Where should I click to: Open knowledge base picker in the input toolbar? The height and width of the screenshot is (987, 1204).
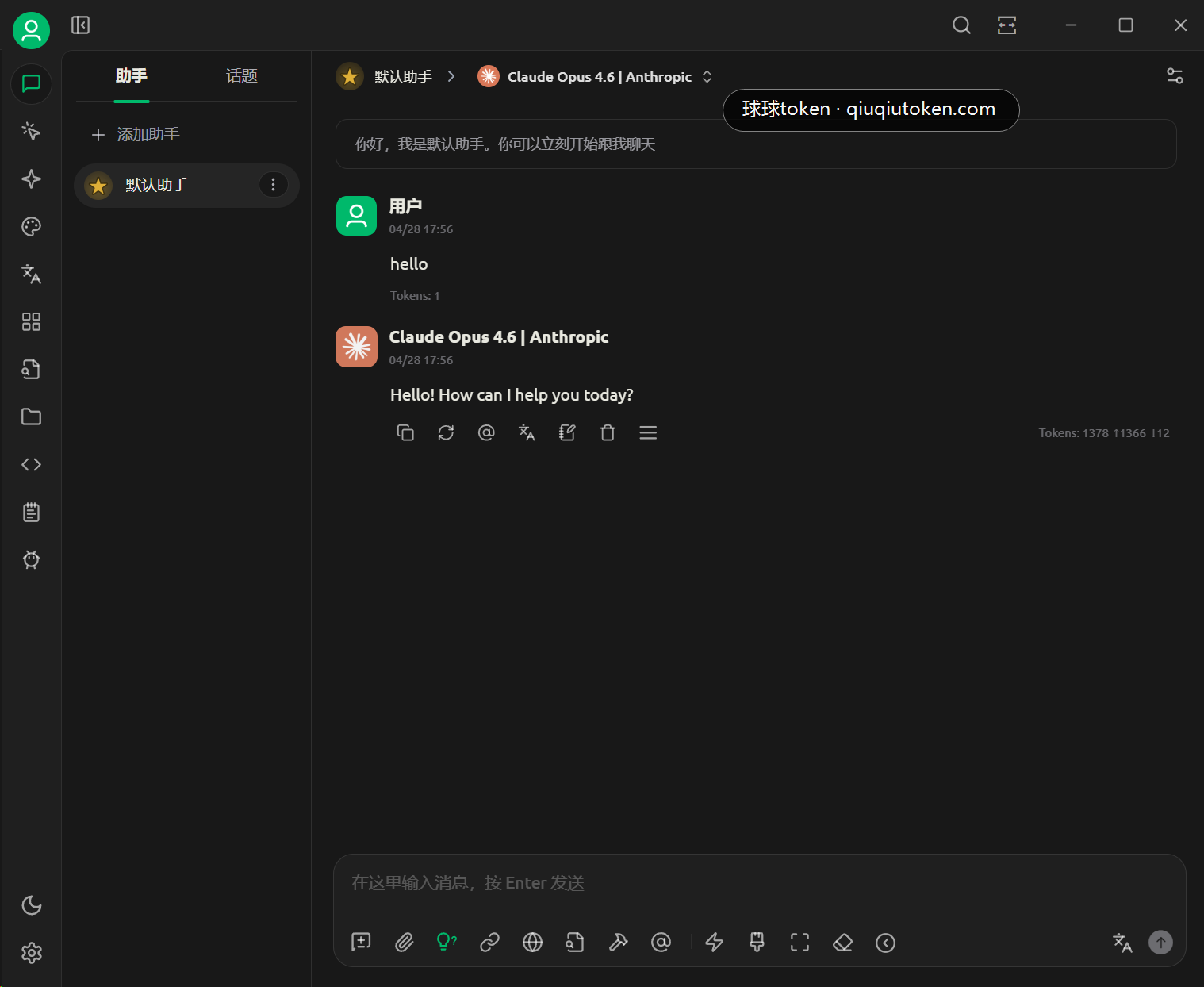(x=575, y=942)
